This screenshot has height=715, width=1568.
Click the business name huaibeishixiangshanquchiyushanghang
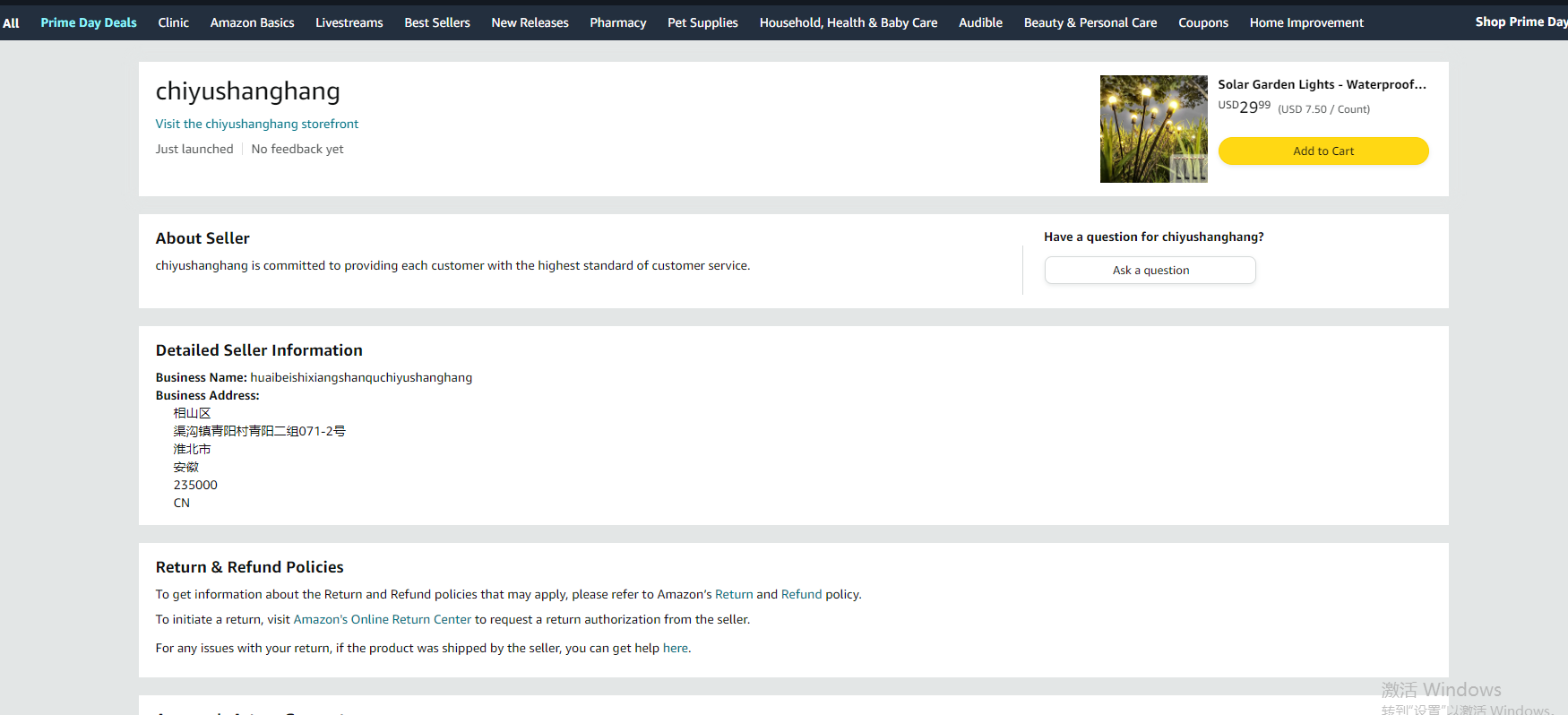click(361, 377)
